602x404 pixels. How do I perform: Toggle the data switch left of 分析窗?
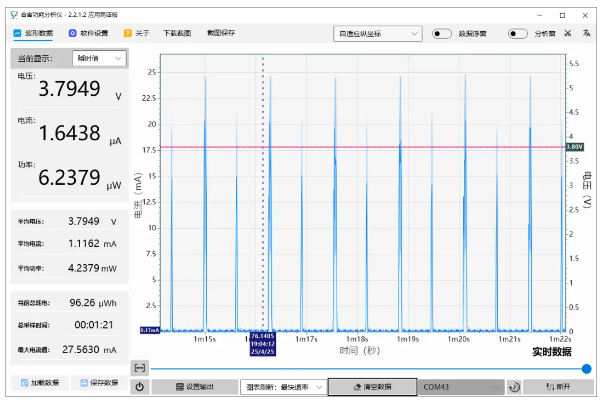441,34
